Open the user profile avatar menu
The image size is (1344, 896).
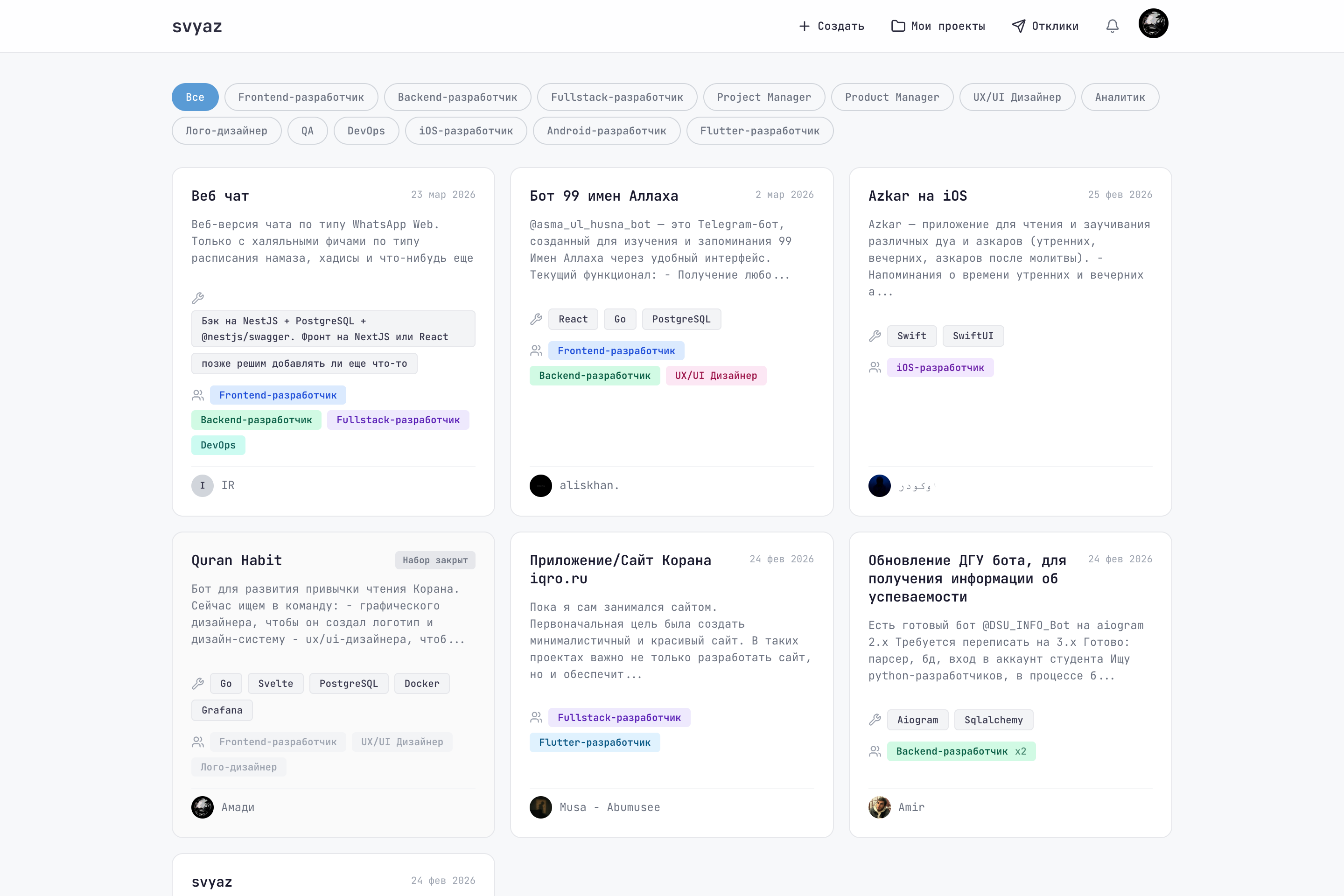tap(1153, 24)
